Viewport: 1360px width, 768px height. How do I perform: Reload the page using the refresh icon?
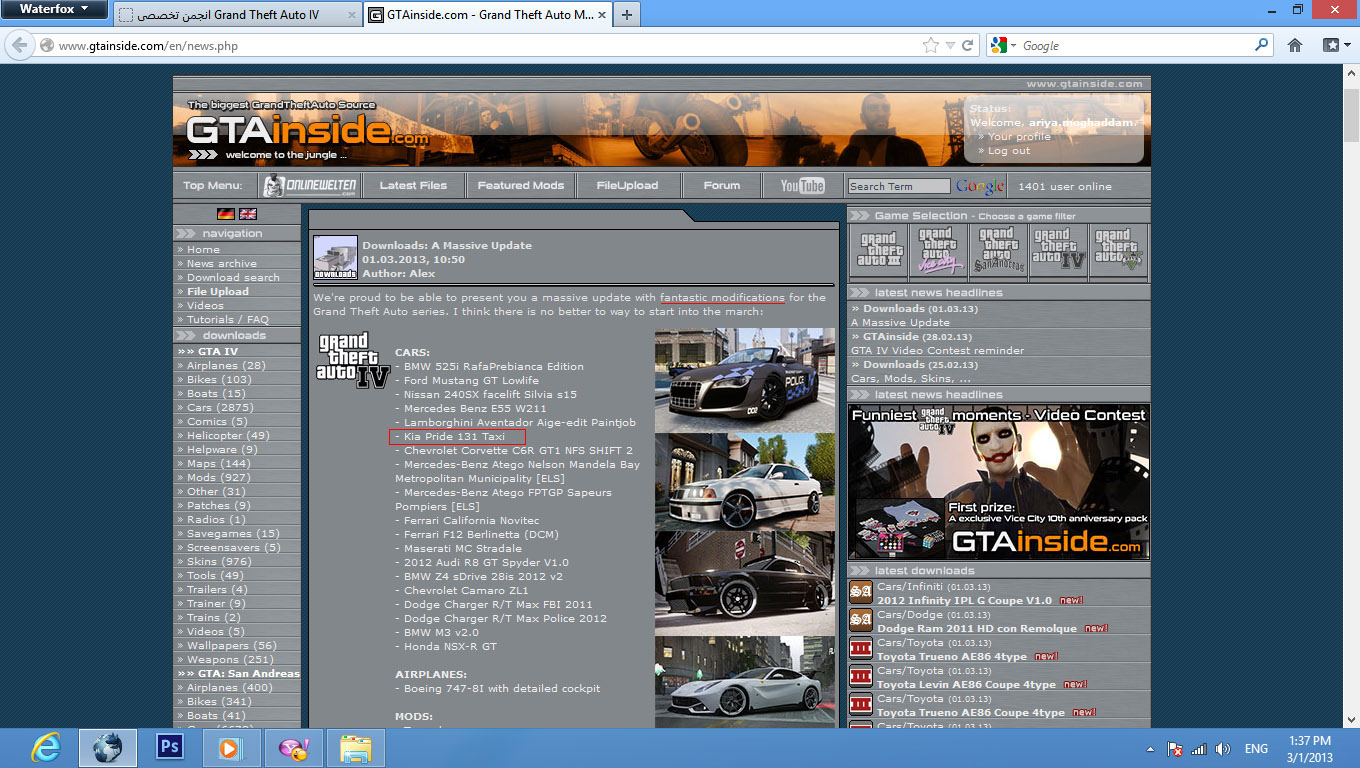967,45
